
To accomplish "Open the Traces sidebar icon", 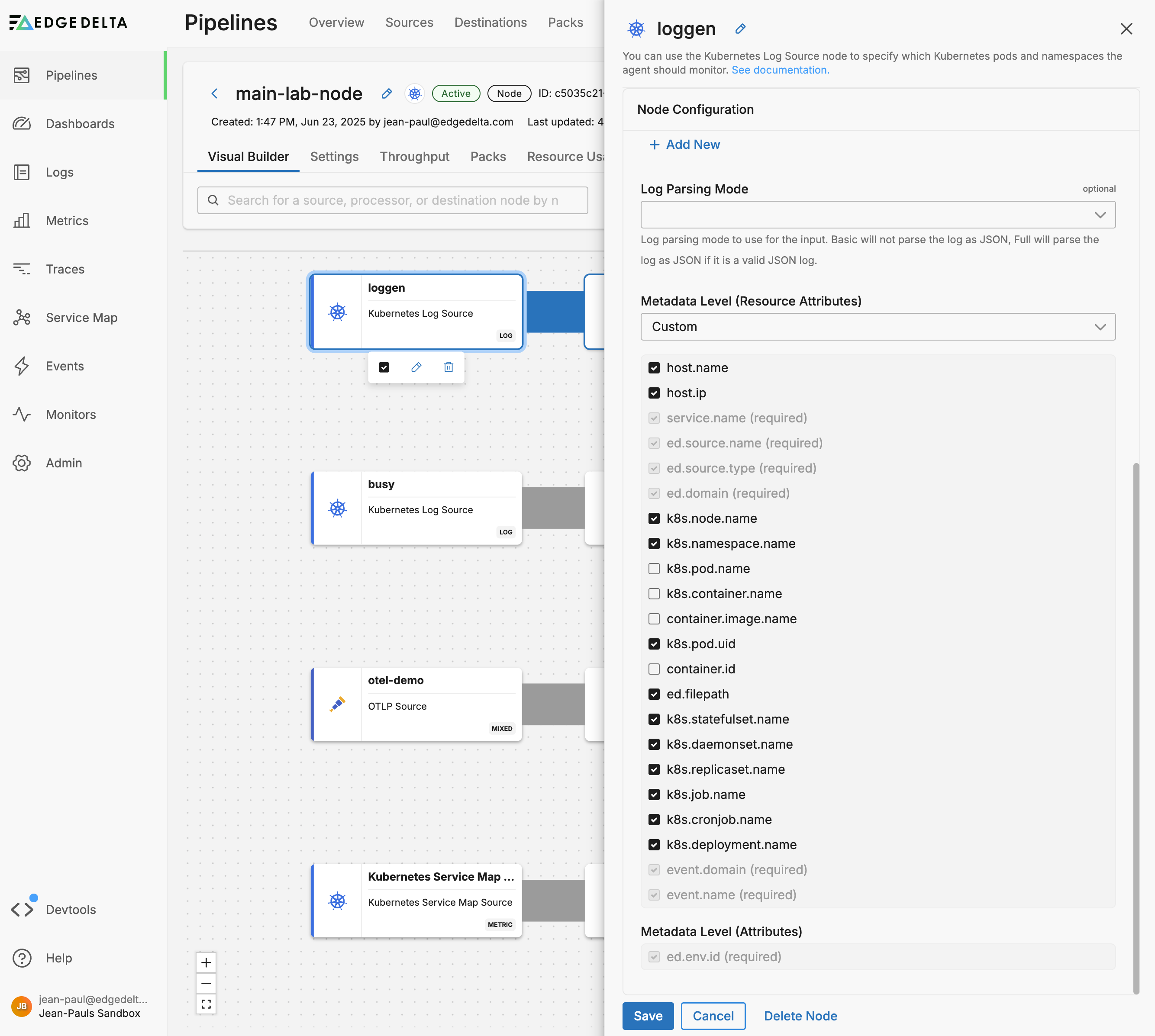I will click(22, 269).
